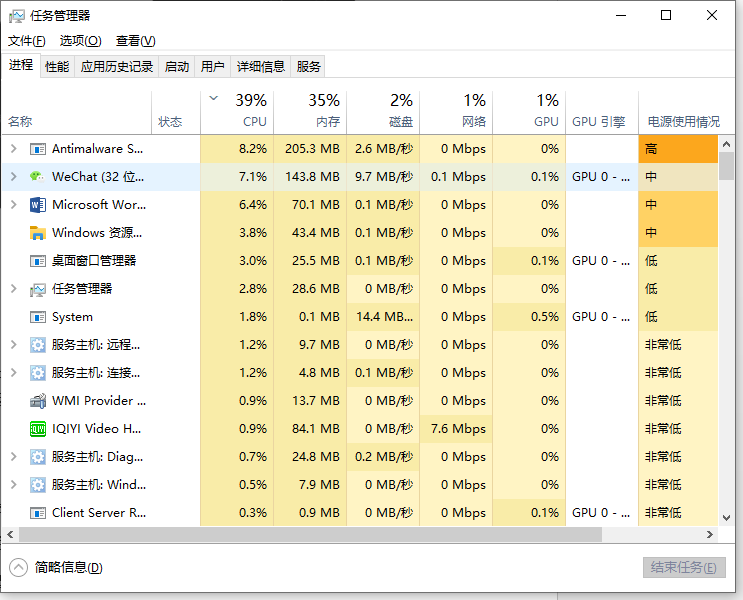Open the 详细信息 tab
This screenshot has width=743, height=600.
[x=261, y=66]
